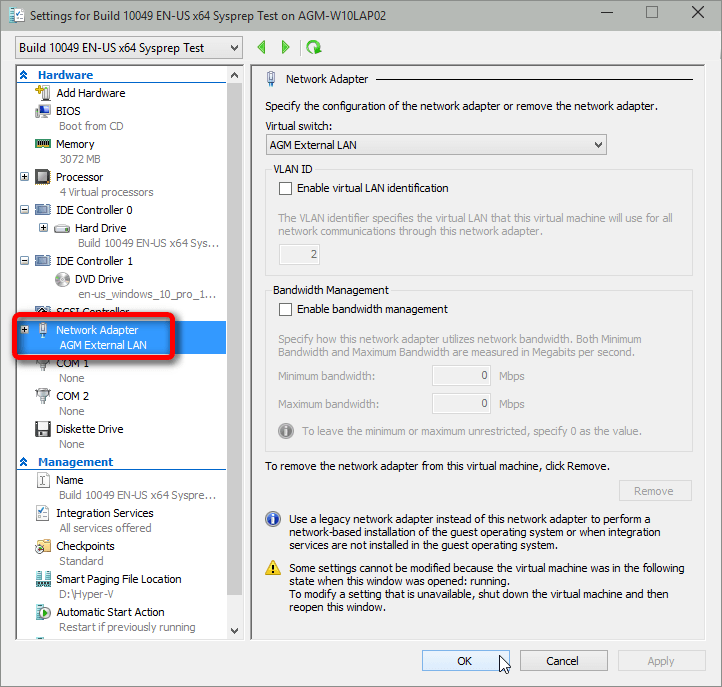Click the green back arrow icon

(262, 47)
